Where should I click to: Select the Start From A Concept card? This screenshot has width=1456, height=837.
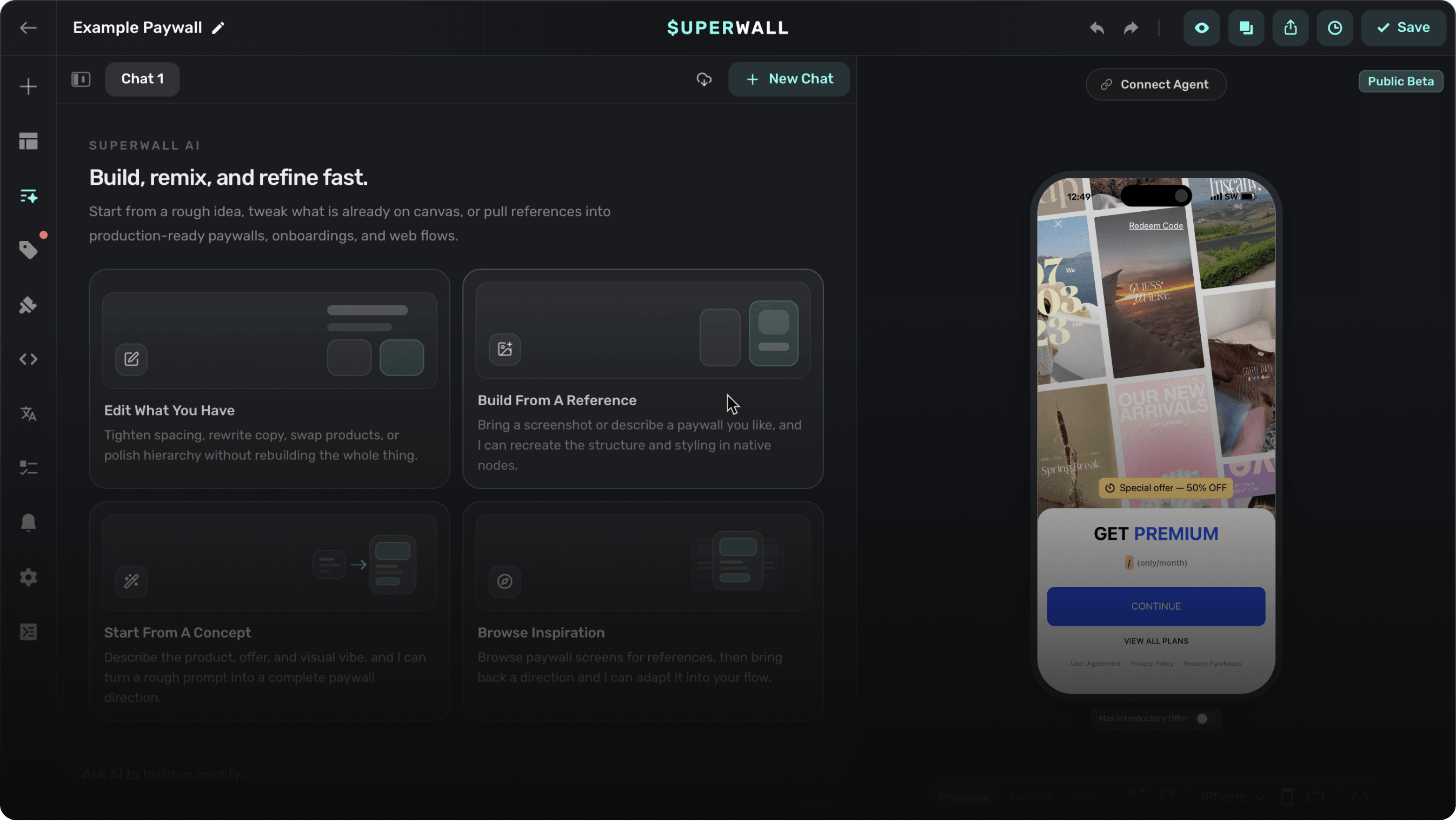269,611
